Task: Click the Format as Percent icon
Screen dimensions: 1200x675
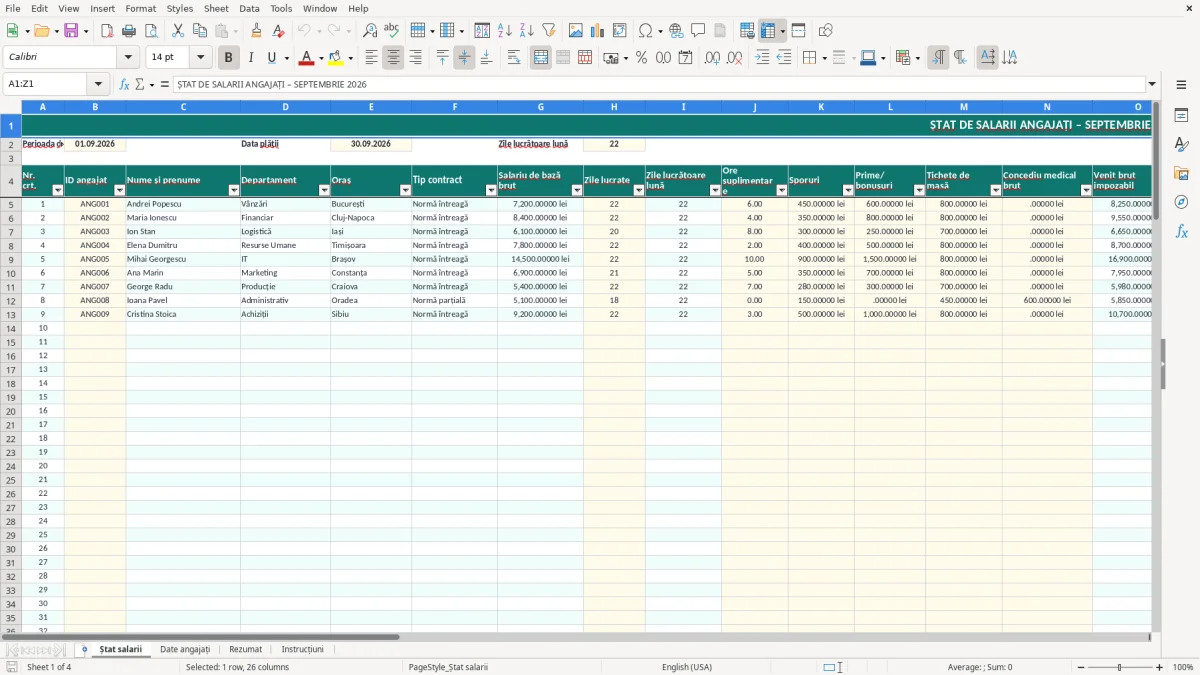Action: click(641, 58)
